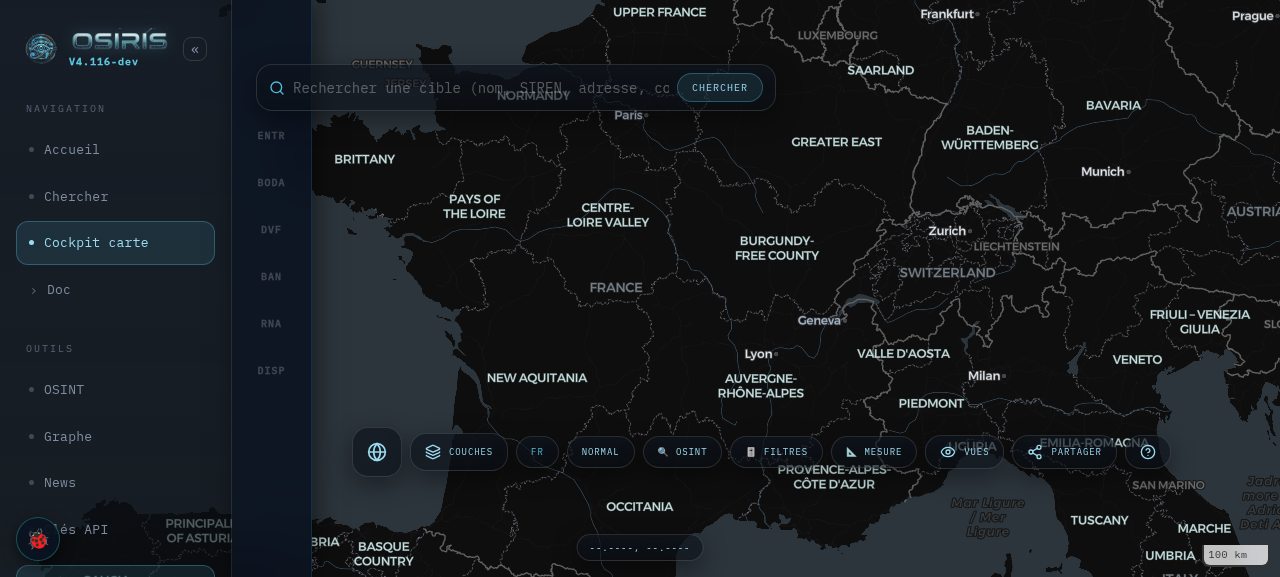Click the OSIRIS logo icon
Screen dimensions: 1280x577
(41, 48)
